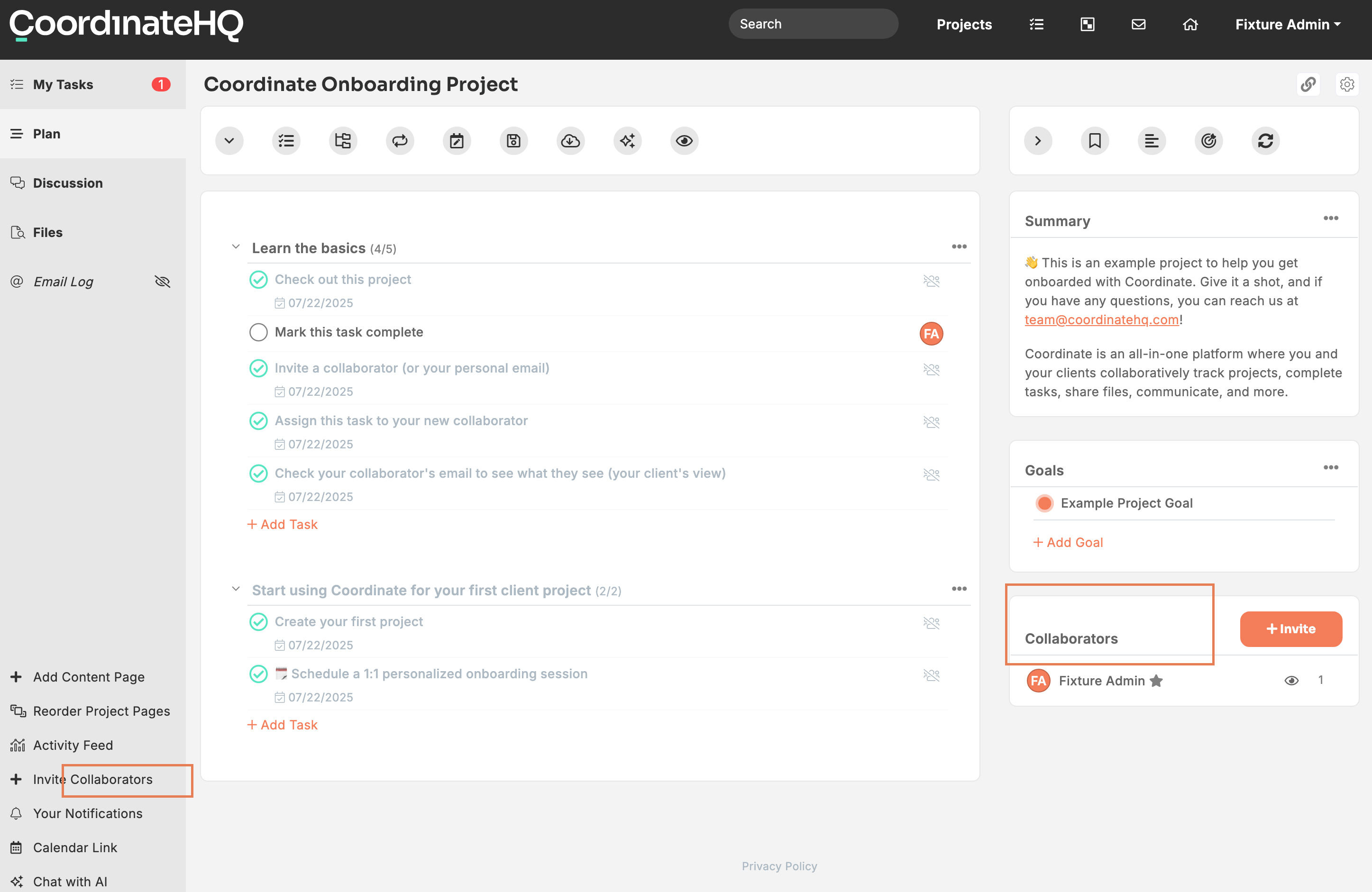Screen dimensions: 1372x892
Task: Click the unassigned icon on Check out this project
Action: click(932, 281)
